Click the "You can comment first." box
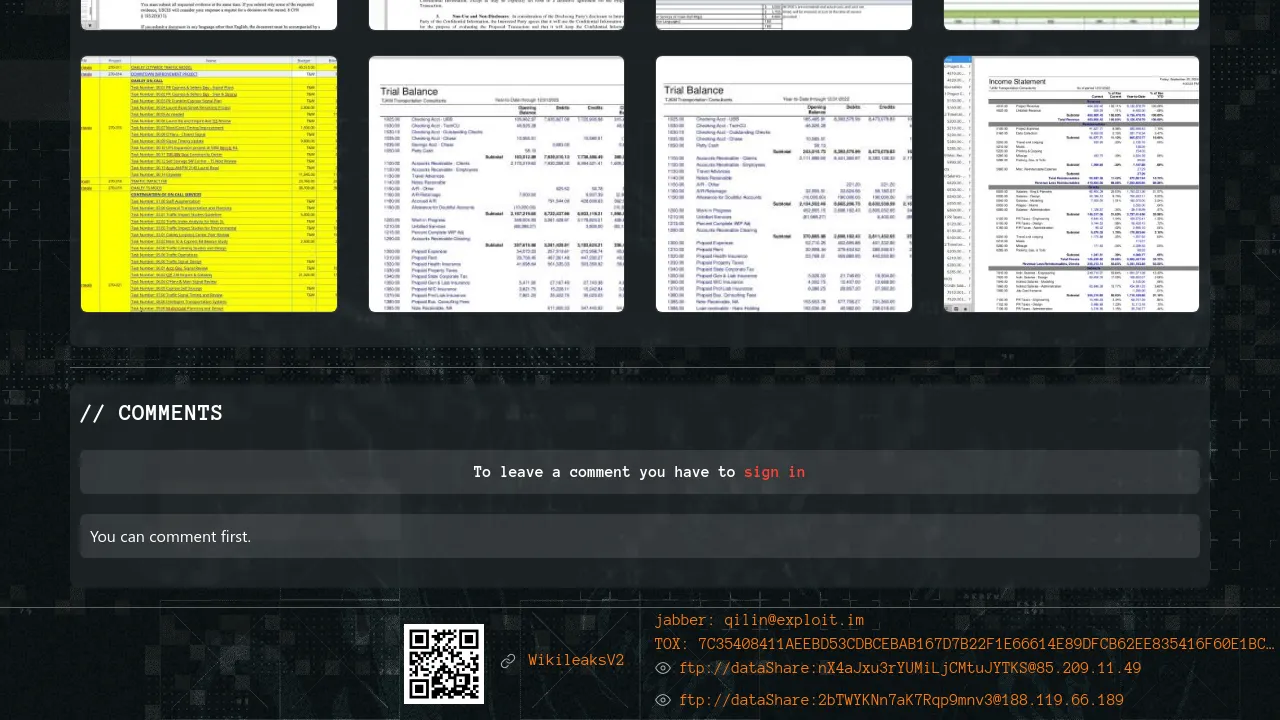Screen dimensions: 1280x720 click(x=640, y=537)
